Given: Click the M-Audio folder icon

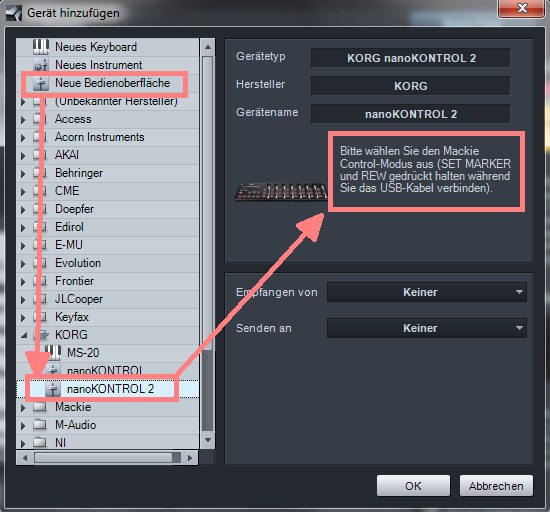Looking at the screenshot, I should click(x=40, y=425).
